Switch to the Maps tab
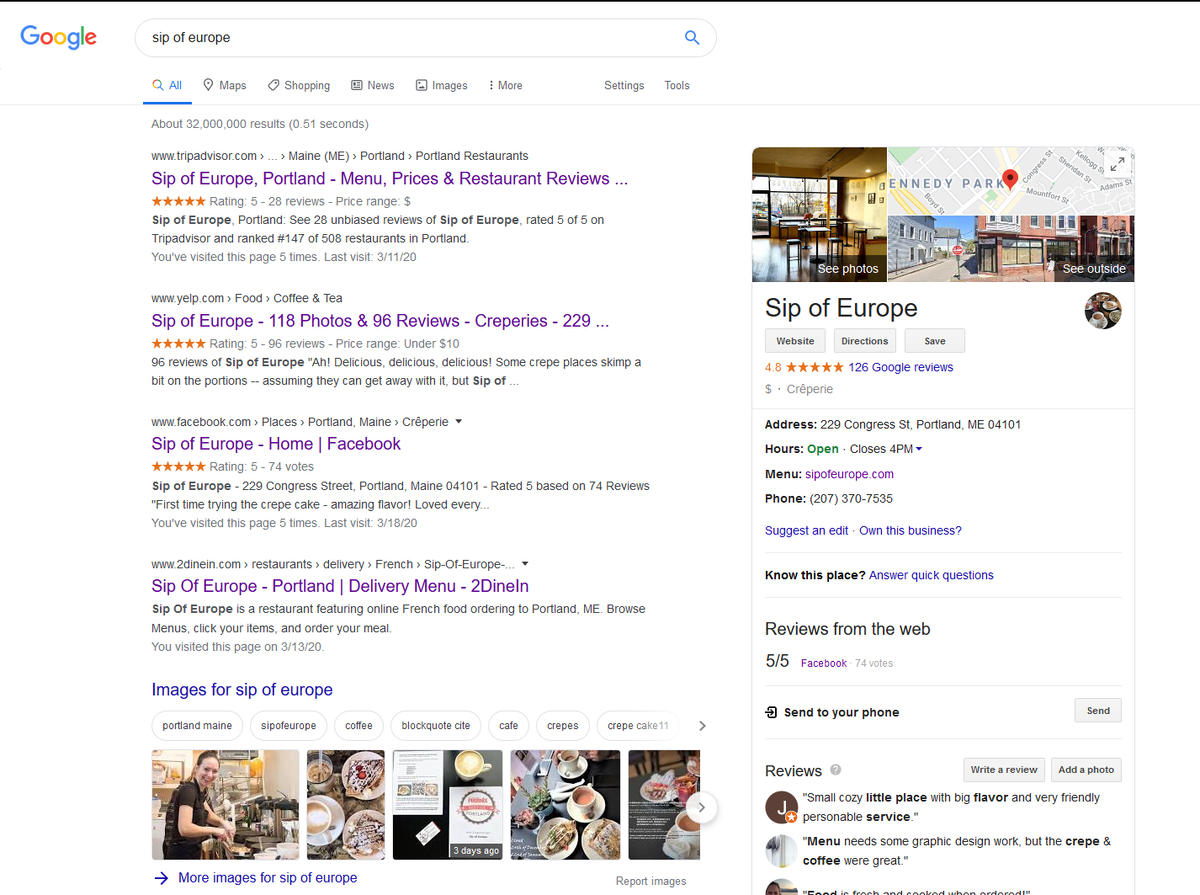This screenshot has width=1200, height=895. 224,85
